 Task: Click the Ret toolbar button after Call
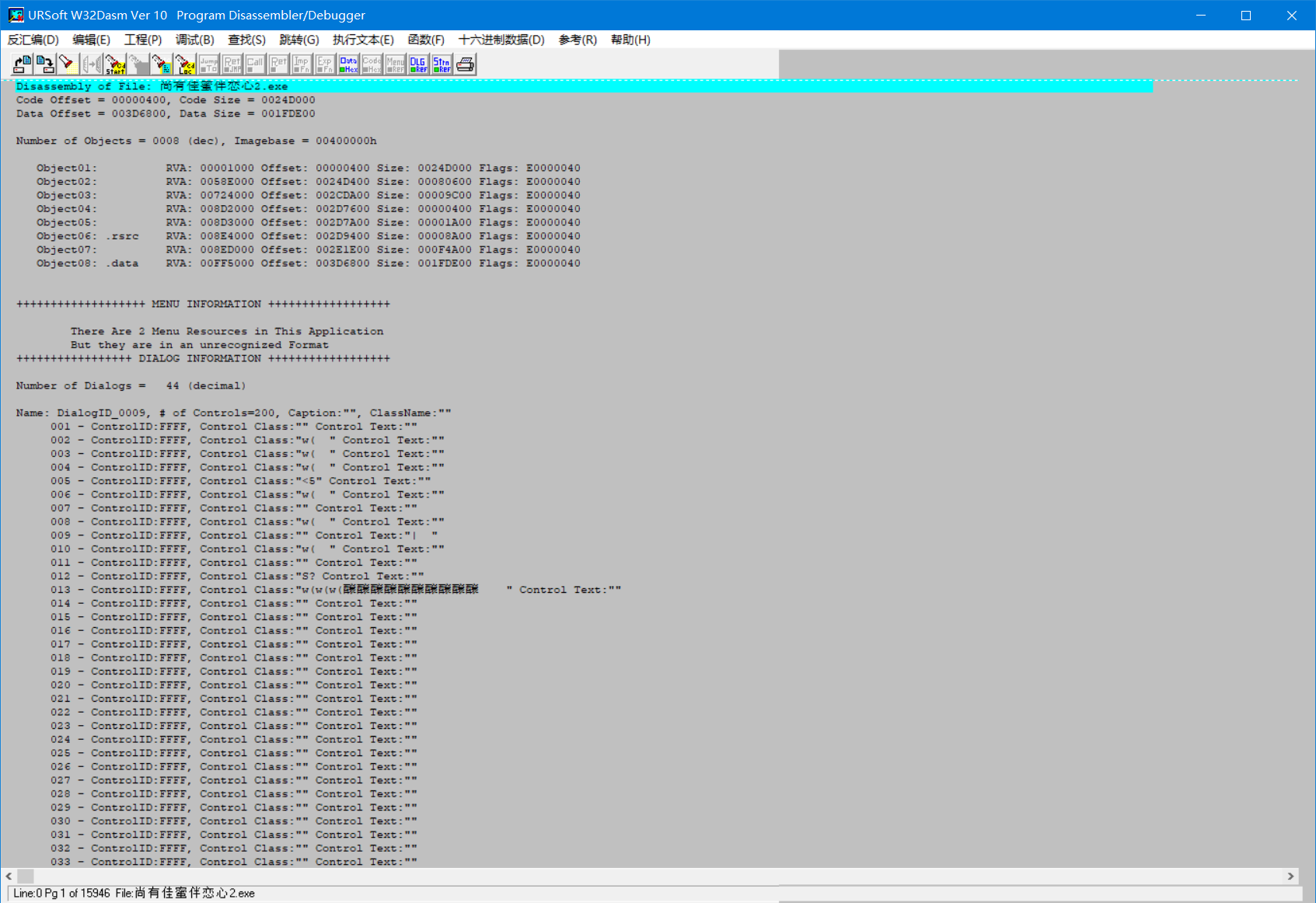pyautogui.click(x=278, y=64)
